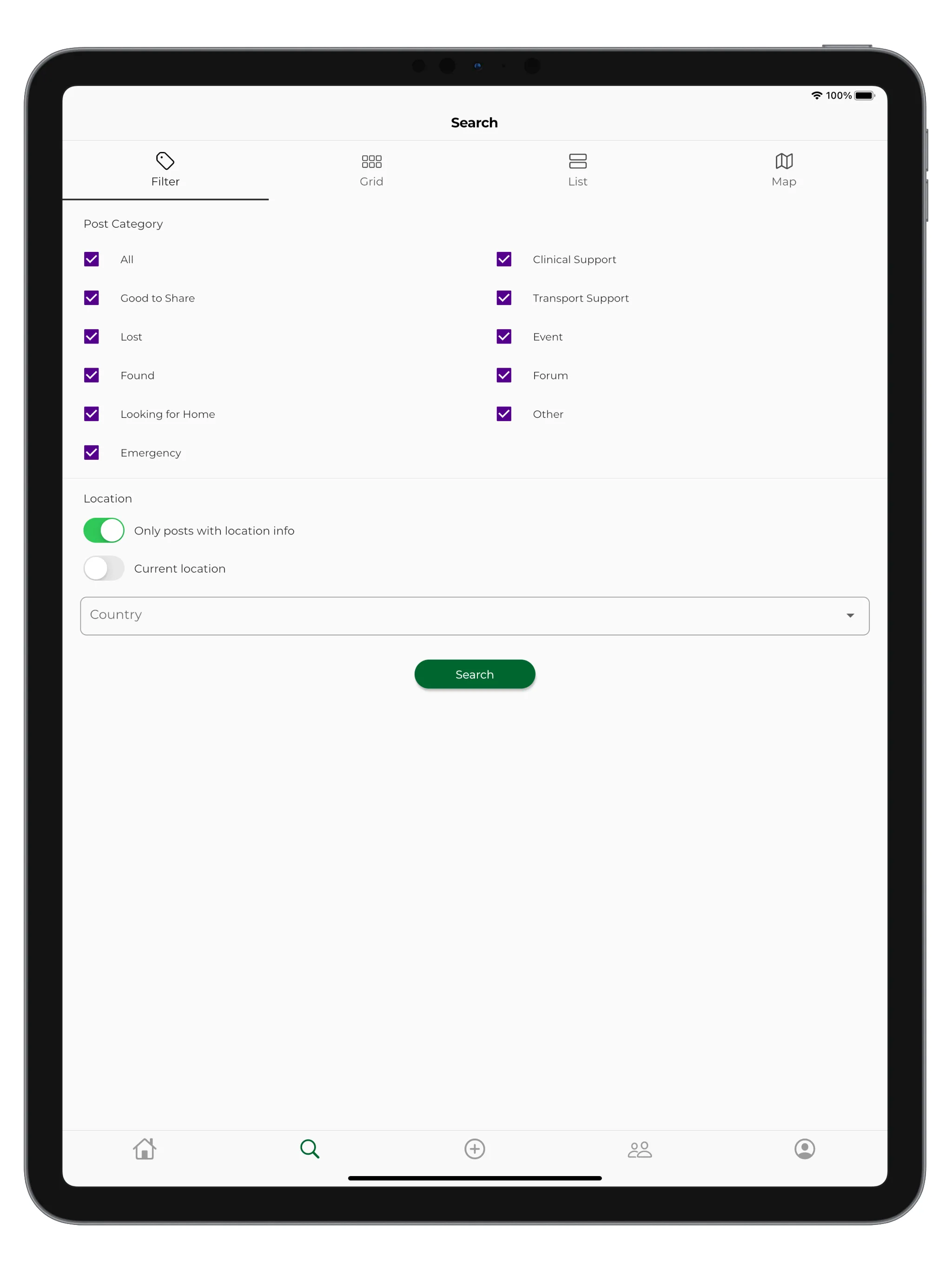Click the Search button
This screenshot has width=952, height=1270.
[475, 673]
